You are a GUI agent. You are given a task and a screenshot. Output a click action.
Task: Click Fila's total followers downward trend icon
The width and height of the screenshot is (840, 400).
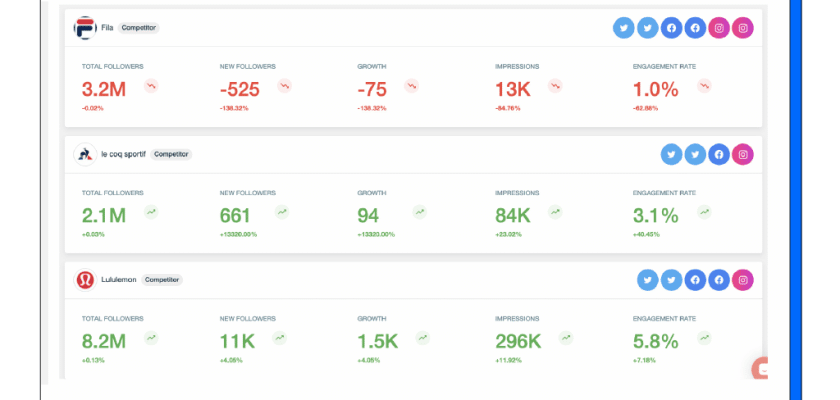[150, 87]
